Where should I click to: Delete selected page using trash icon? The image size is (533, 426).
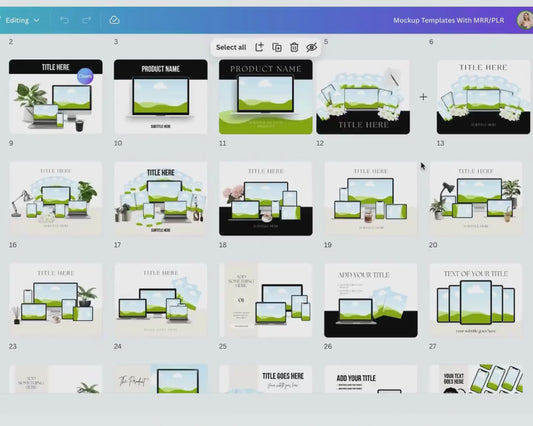point(294,47)
